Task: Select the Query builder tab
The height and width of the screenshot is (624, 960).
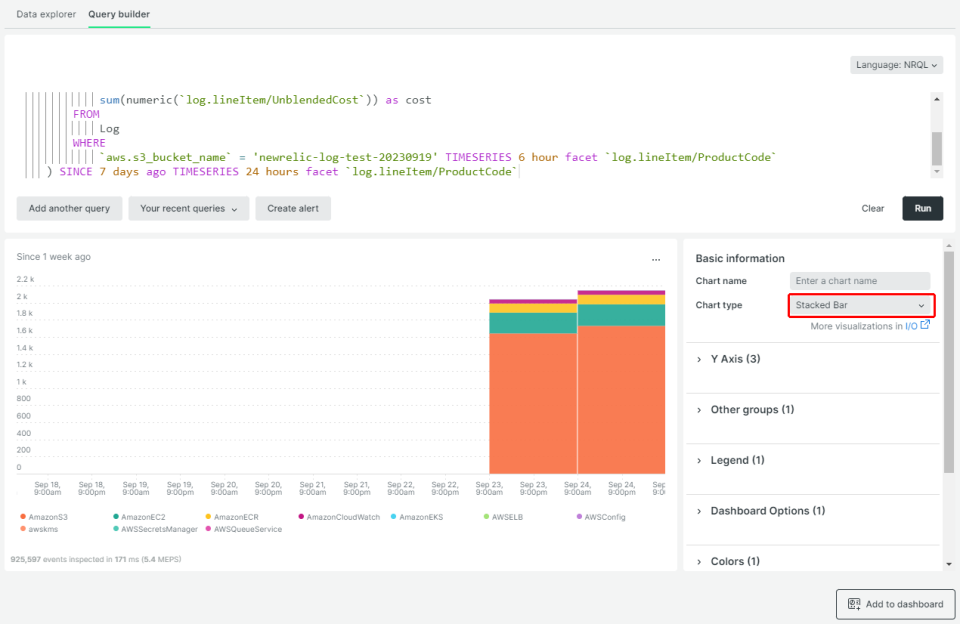Action: tap(119, 15)
